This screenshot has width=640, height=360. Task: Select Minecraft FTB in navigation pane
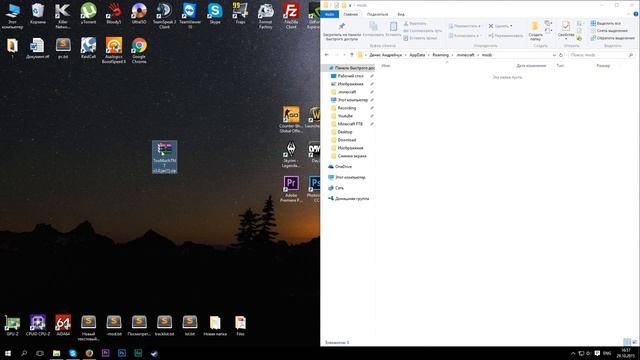click(x=350, y=124)
